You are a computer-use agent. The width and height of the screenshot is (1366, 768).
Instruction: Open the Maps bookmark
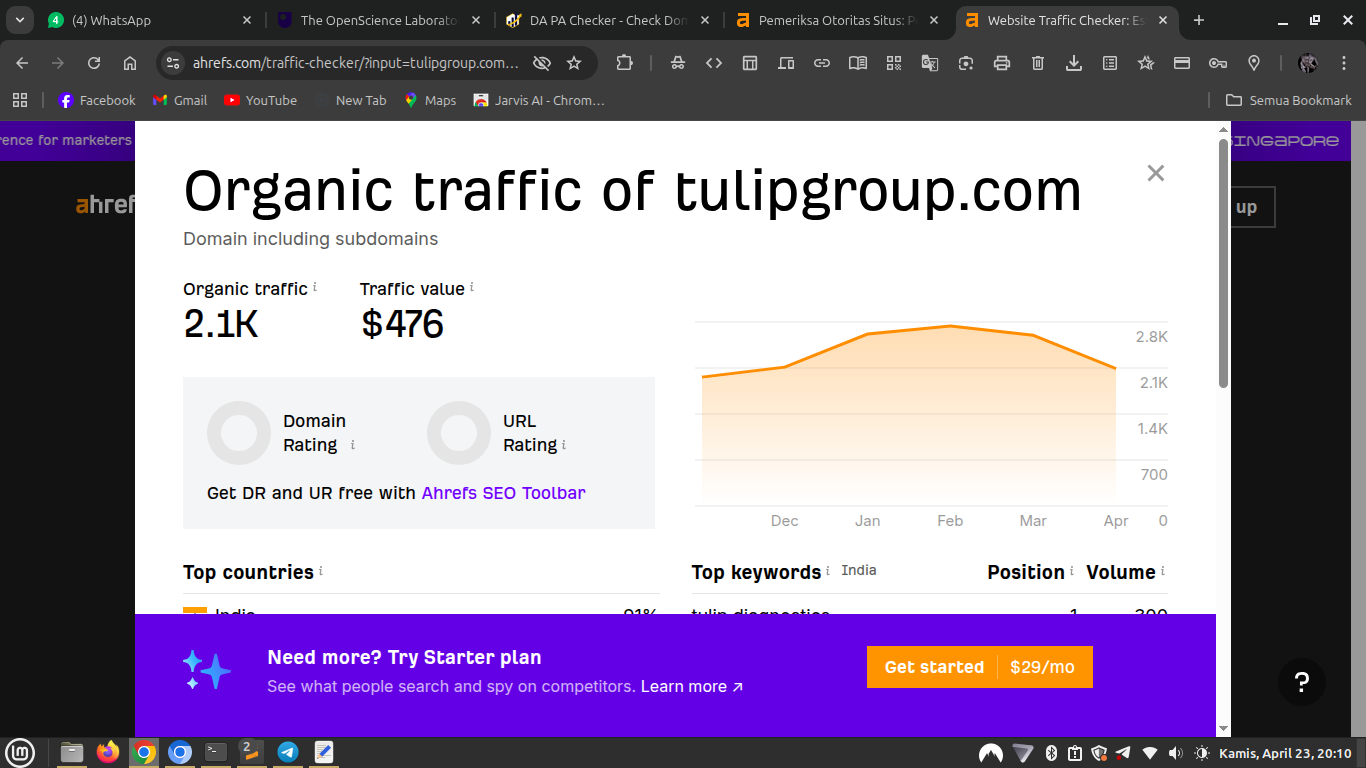click(x=430, y=100)
